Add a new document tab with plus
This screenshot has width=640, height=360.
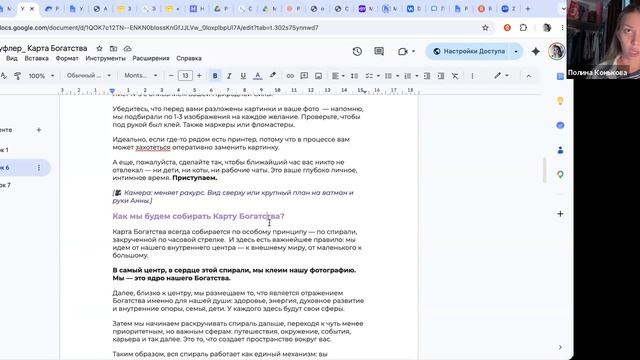[x=39, y=130]
